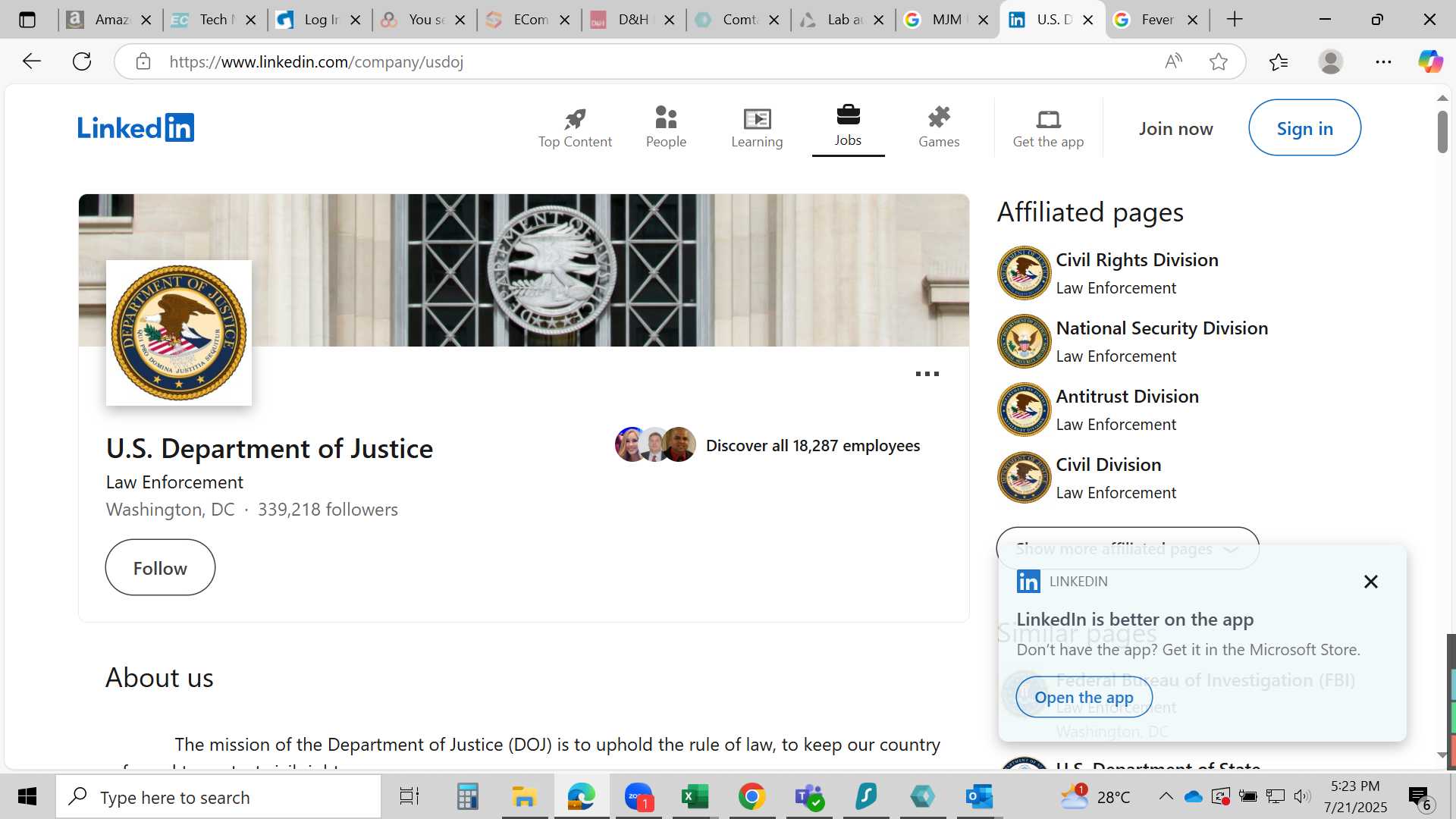1456x819 pixels.
Task: Click the National Security Division seal logo
Action: point(1024,341)
